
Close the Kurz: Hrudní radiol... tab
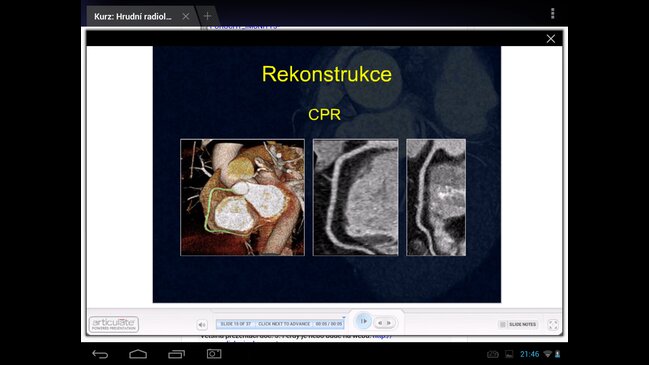tap(186, 16)
